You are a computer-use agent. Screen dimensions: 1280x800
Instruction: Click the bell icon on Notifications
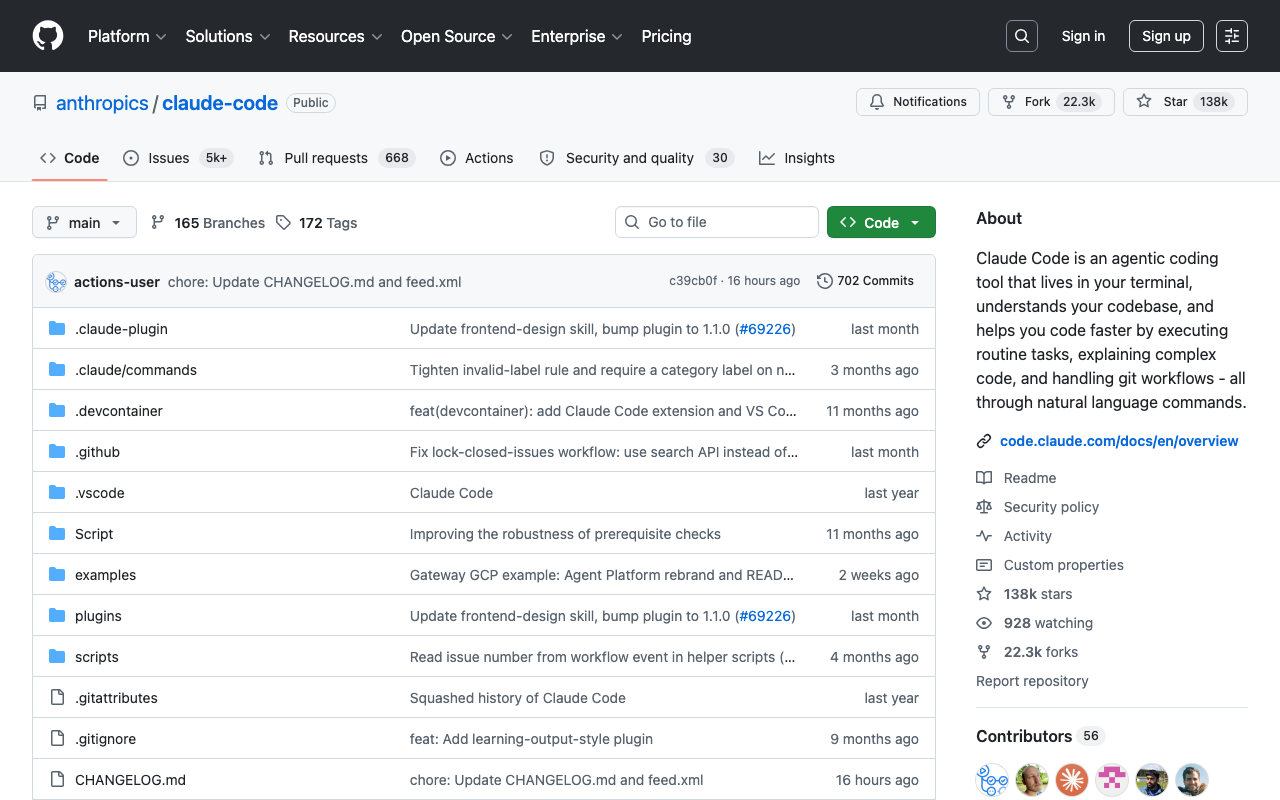877,102
